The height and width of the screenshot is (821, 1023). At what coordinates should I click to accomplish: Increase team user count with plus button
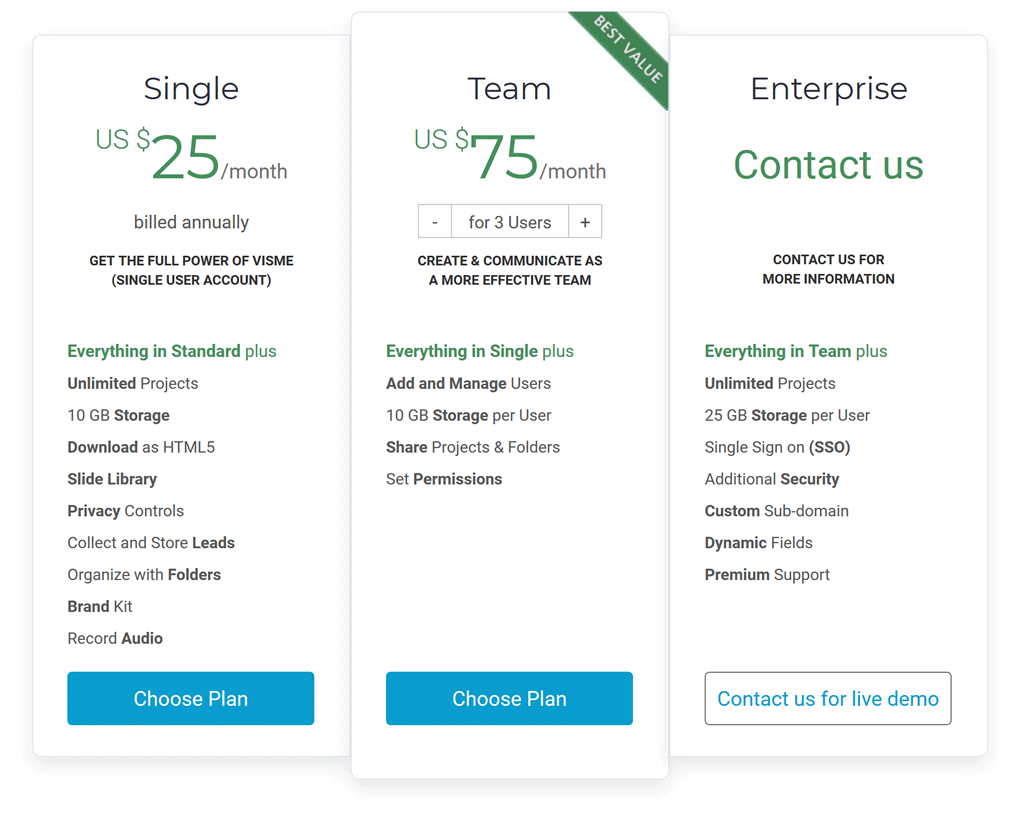[585, 222]
